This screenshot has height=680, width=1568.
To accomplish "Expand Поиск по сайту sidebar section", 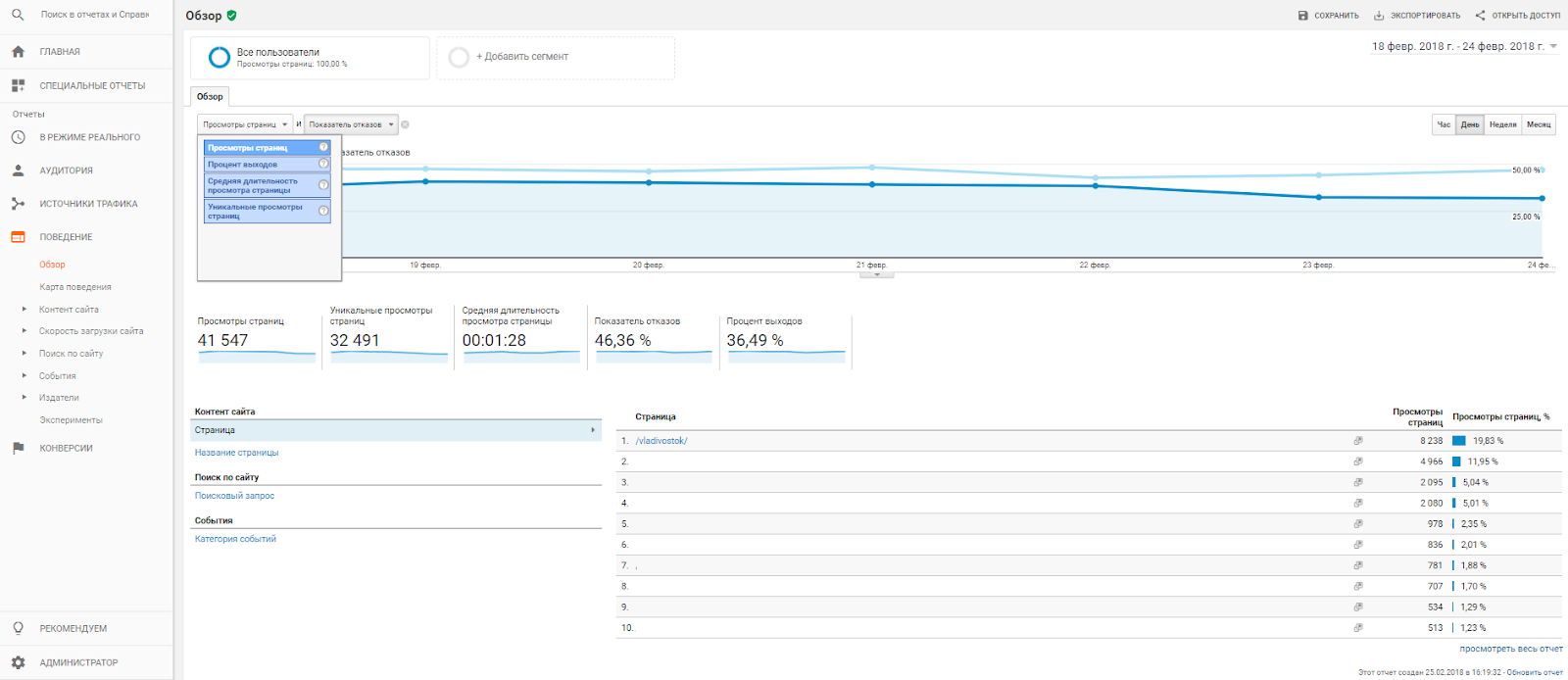I will coord(24,354).
